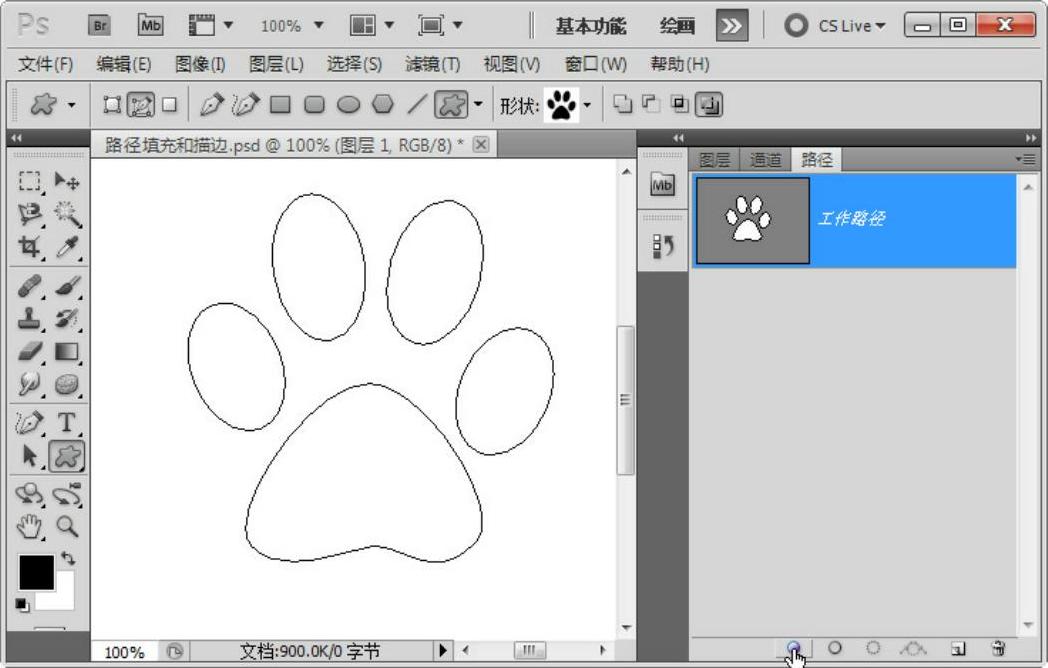Viewport: 1048px width, 668px height.
Task: Open the Paths panel options menu
Action: 1024,159
